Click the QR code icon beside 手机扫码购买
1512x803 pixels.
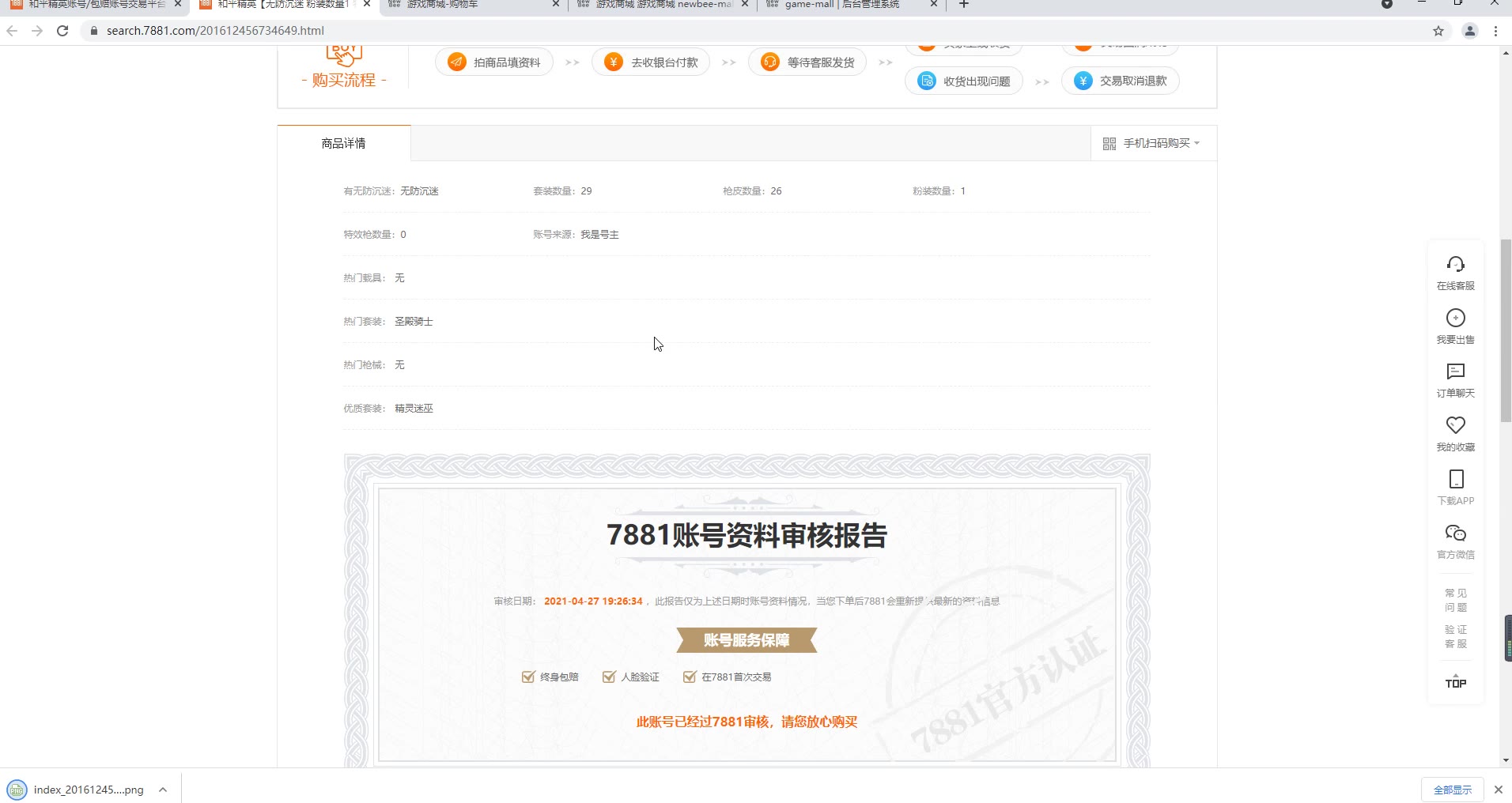pyautogui.click(x=1109, y=143)
